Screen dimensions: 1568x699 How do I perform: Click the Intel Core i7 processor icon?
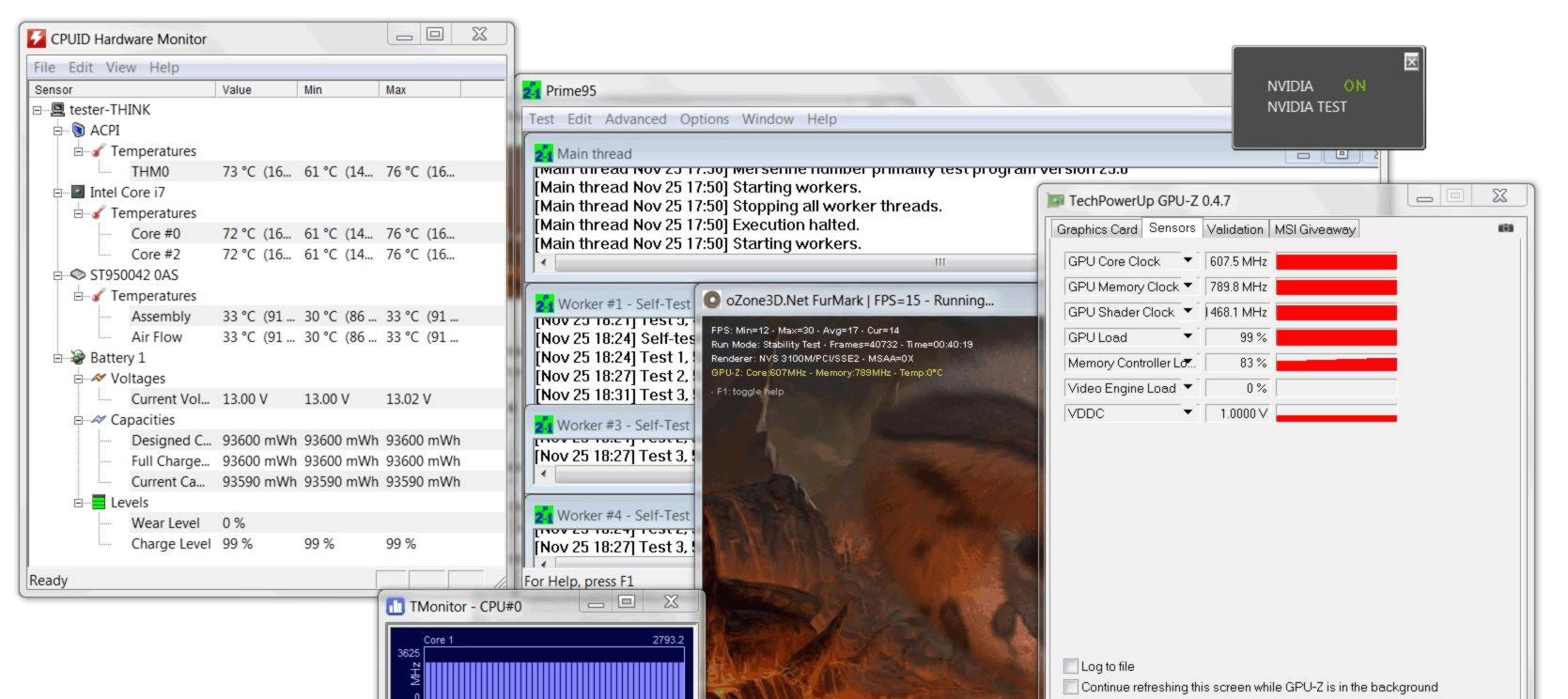pyautogui.click(x=79, y=193)
